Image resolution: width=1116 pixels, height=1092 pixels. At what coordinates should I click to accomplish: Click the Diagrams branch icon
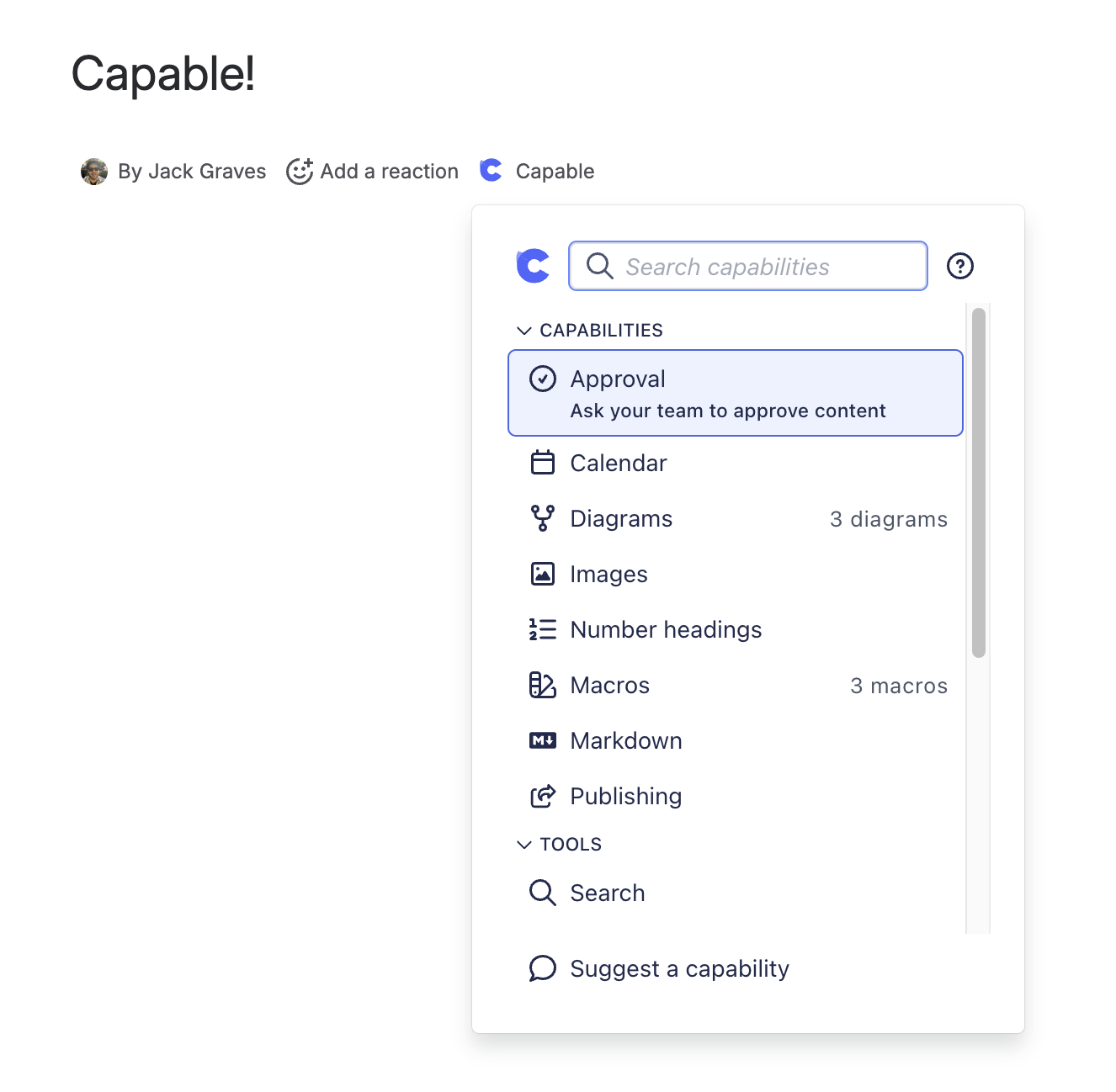click(543, 518)
